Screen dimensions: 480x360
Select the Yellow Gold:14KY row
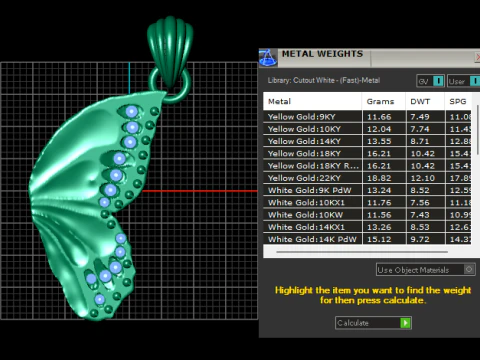(x=367, y=141)
